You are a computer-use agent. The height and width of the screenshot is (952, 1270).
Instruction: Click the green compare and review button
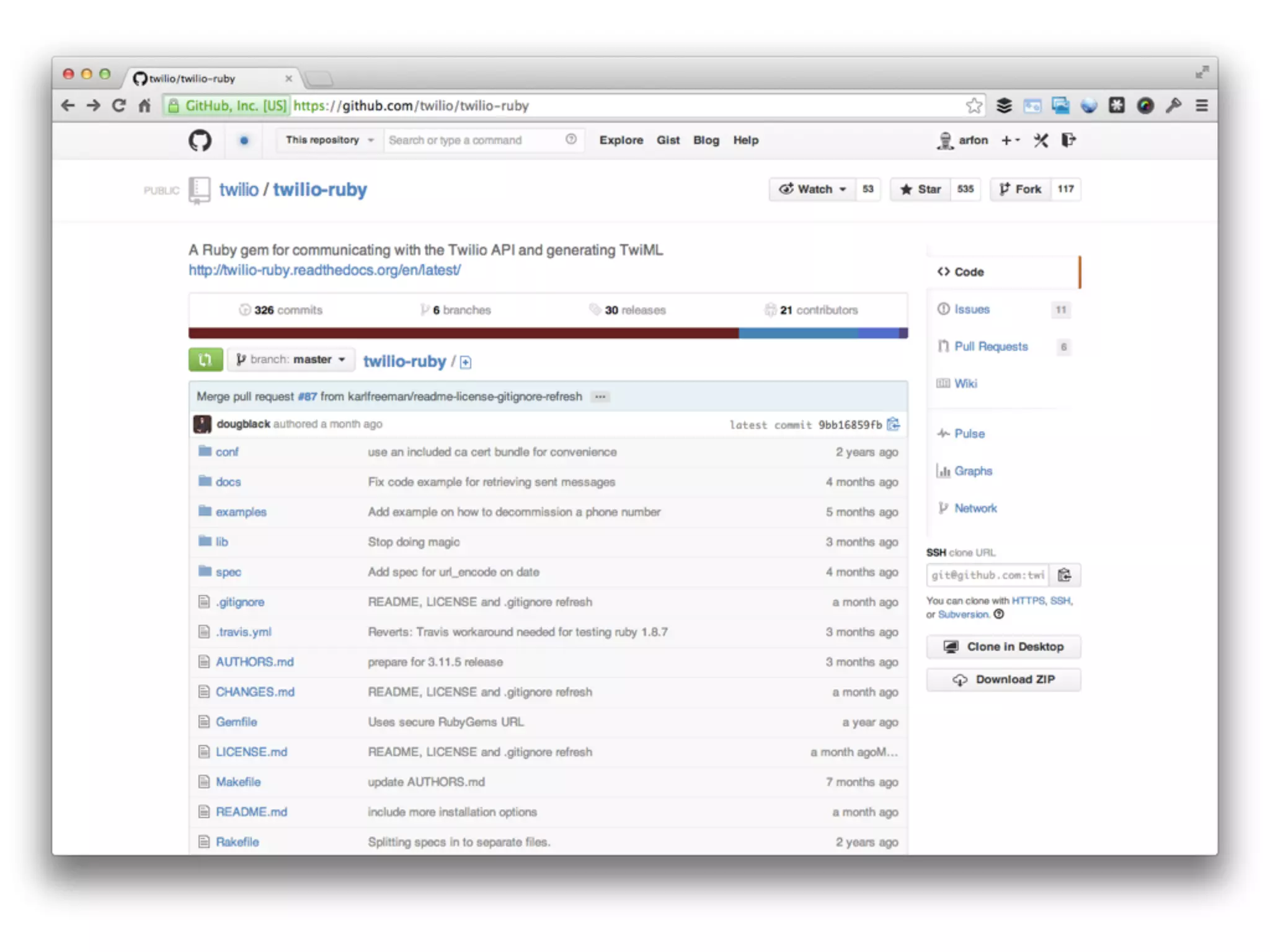(x=205, y=359)
